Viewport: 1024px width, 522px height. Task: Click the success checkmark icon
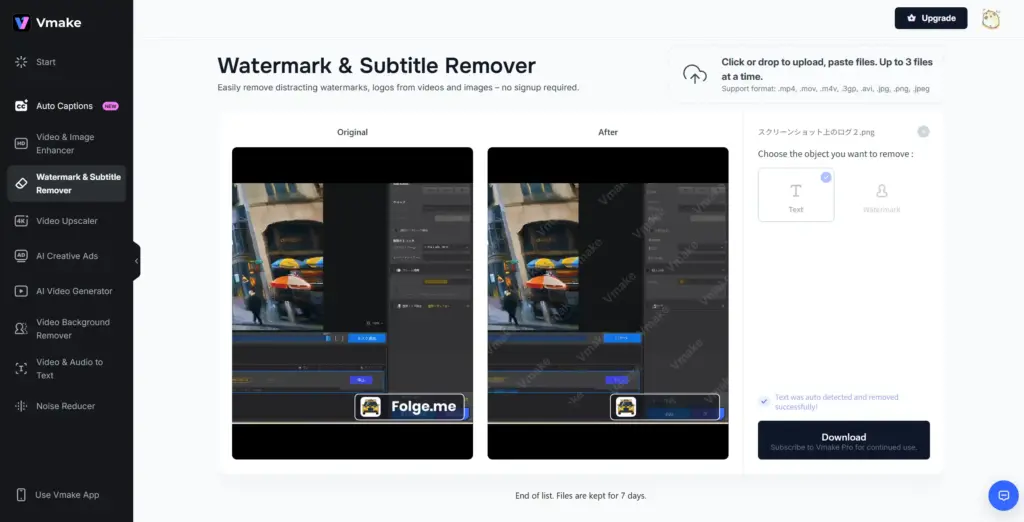tap(763, 401)
